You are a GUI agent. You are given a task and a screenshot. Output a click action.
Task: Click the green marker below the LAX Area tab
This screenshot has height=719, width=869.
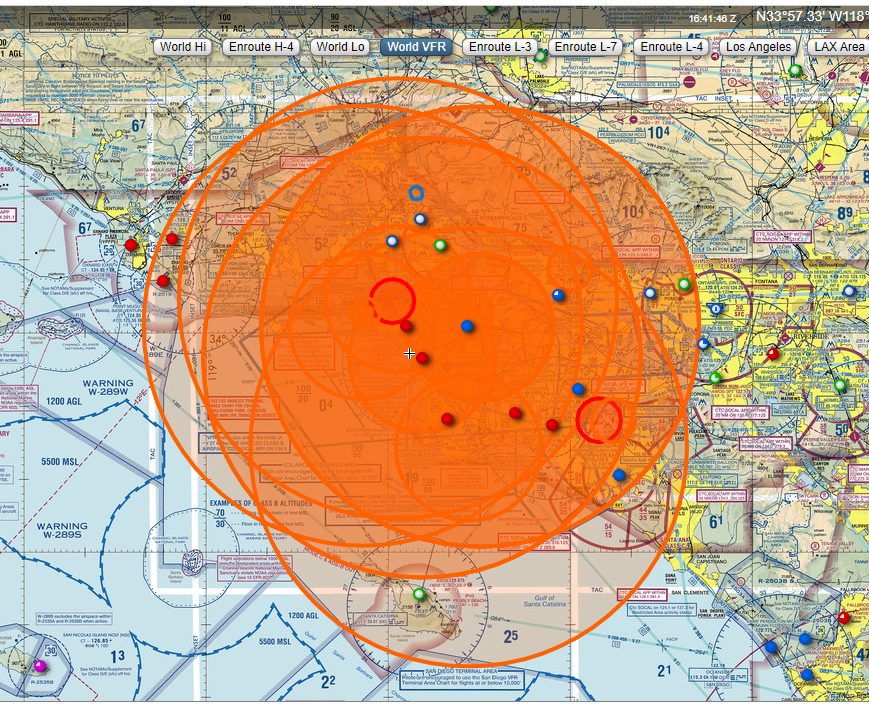[795, 70]
